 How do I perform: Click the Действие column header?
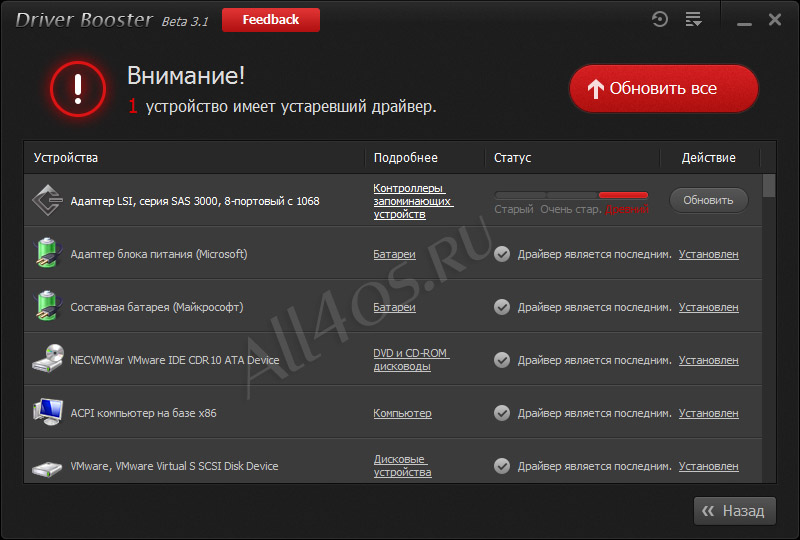click(x=709, y=158)
